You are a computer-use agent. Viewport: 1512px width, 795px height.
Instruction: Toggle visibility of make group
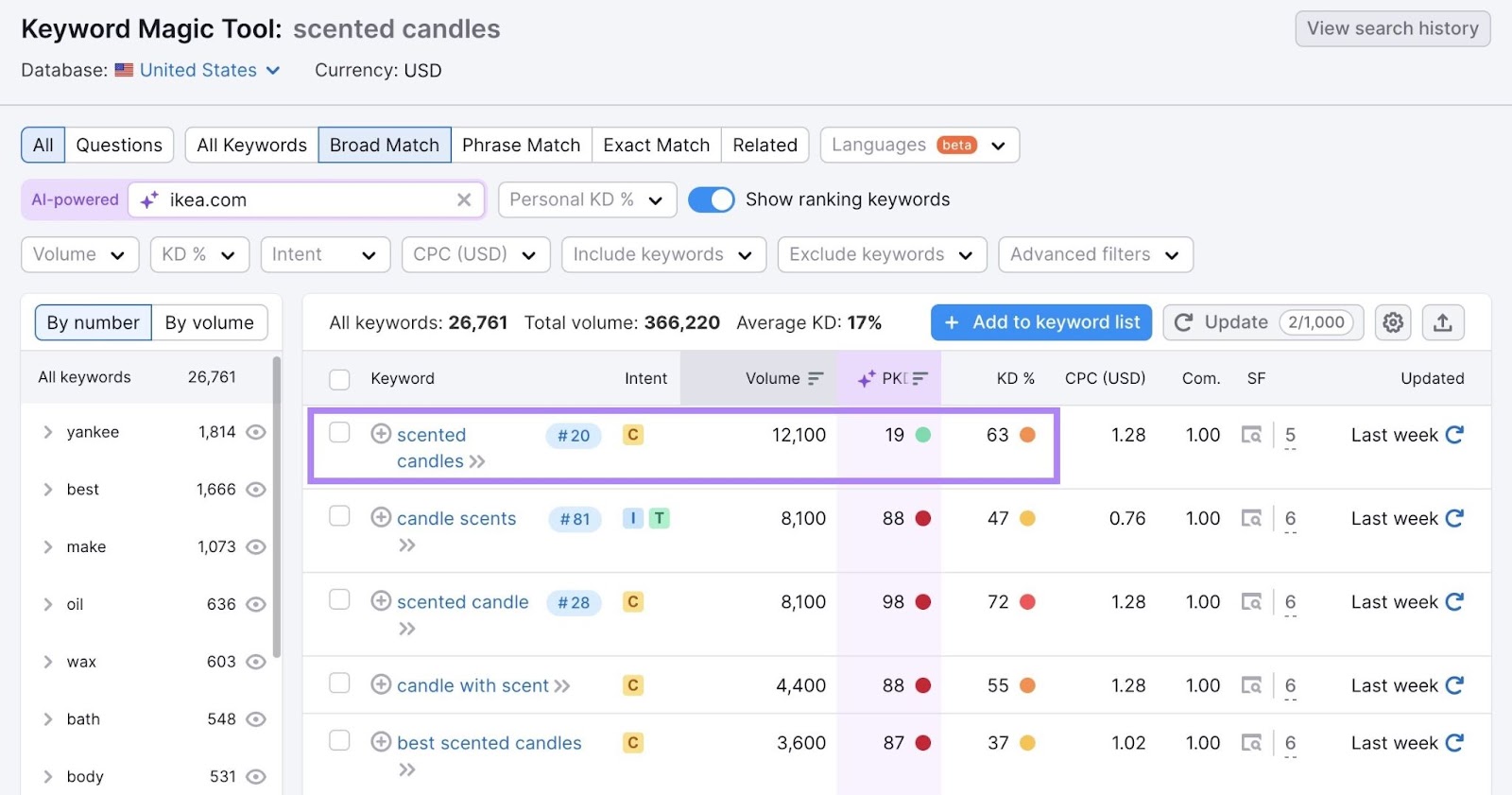[x=256, y=547]
